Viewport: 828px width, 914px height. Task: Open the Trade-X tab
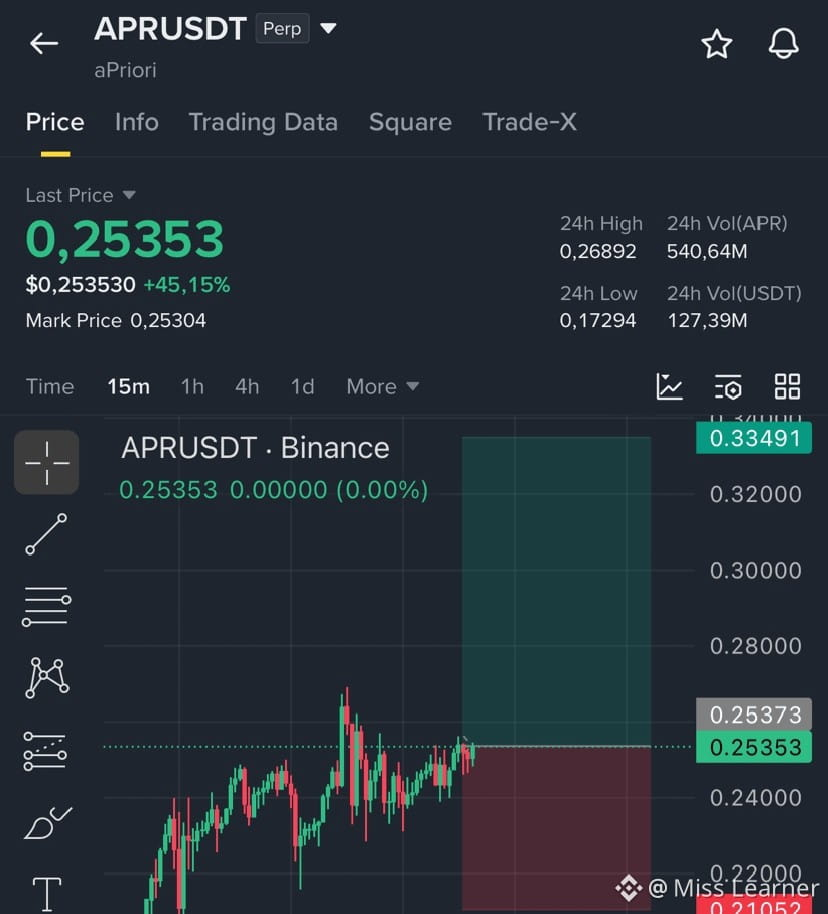pos(529,122)
